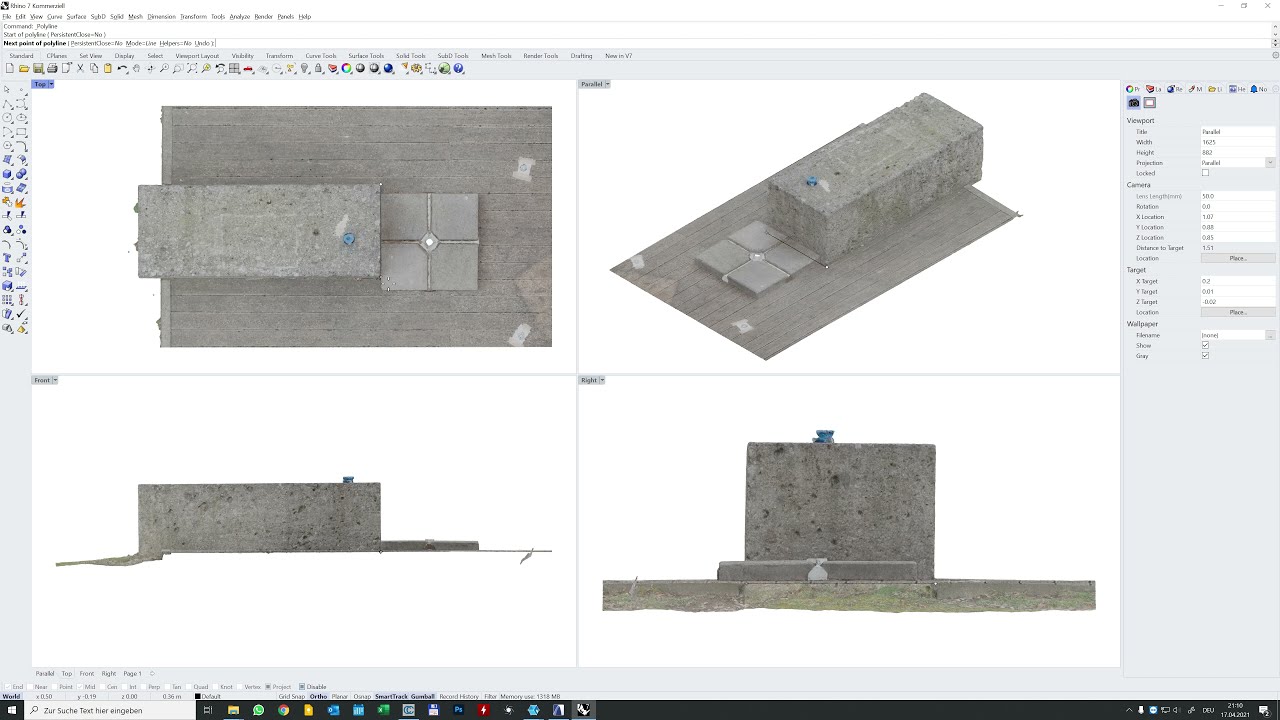The width and height of the screenshot is (1280, 720).
Task: Click the Open file folder icon
Action: 23,68
